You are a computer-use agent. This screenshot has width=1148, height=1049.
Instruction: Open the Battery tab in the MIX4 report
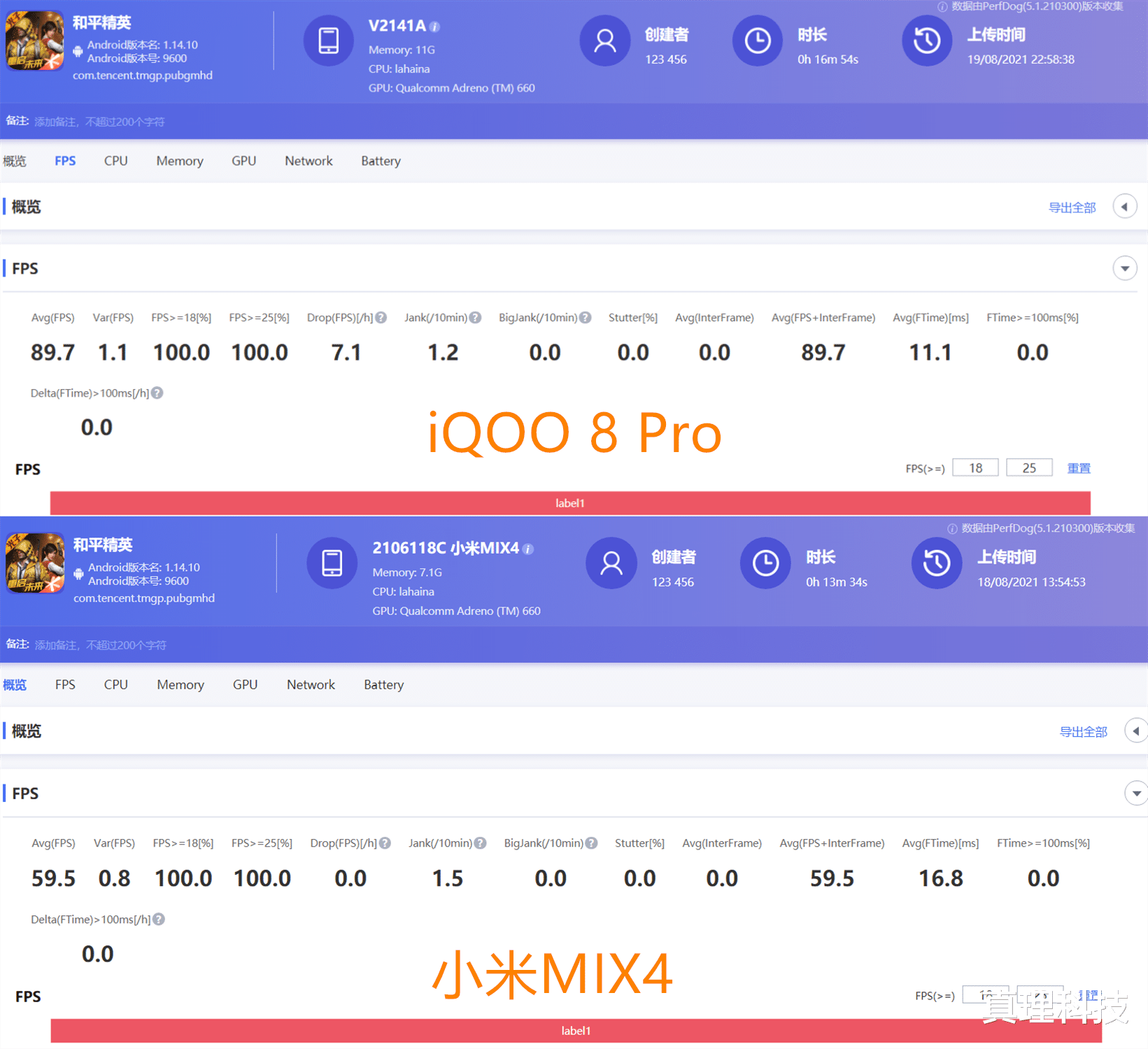coord(383,684)
